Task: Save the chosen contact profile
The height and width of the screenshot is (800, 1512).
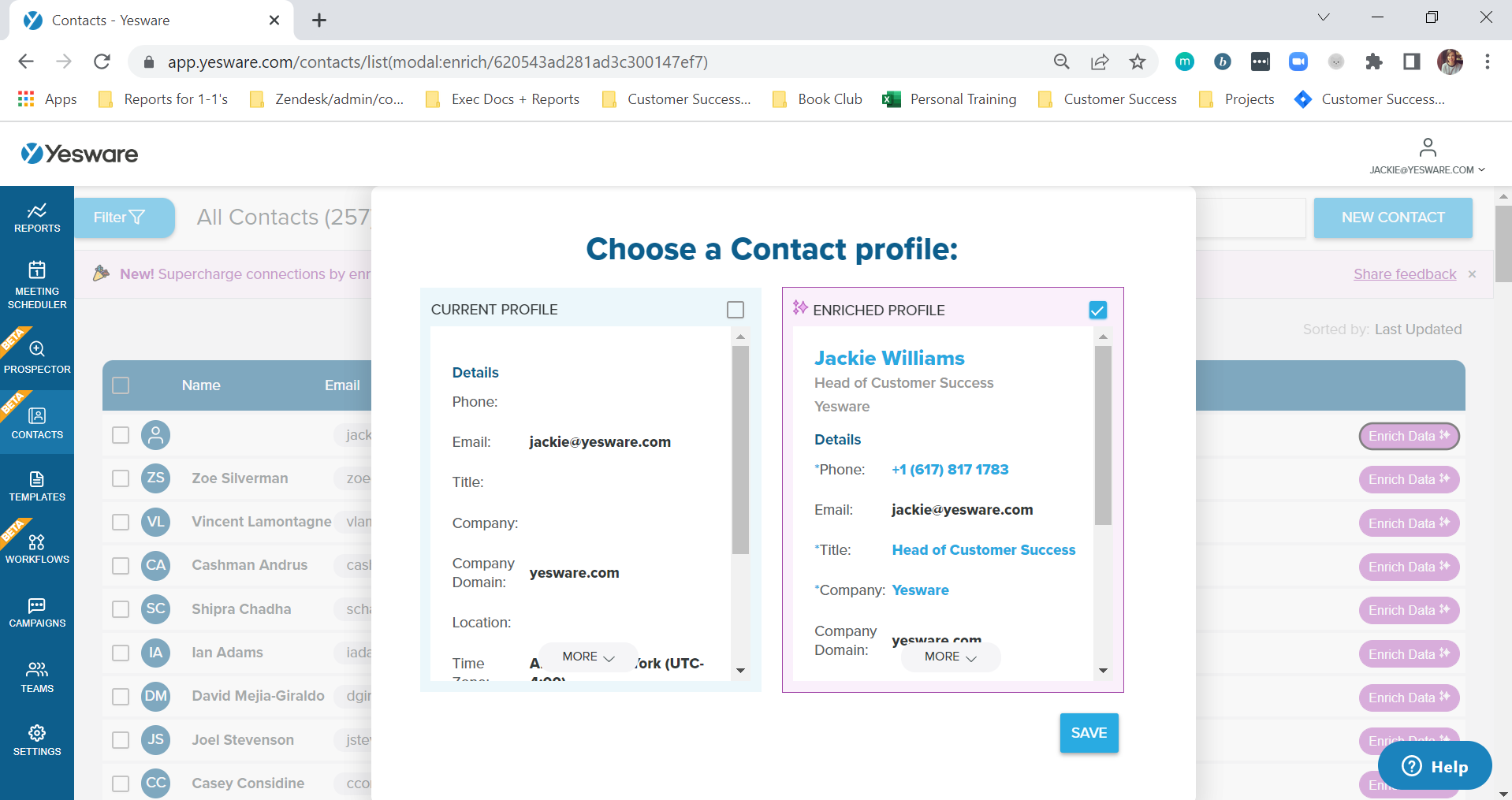Action: pyautogui.click(x=1089, y=733)
